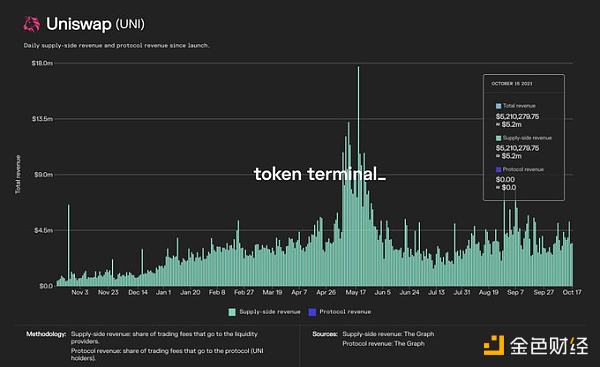Click the Nov 3 x-axis date label
This screenshot has width=600, height=367.
(80, 292)
